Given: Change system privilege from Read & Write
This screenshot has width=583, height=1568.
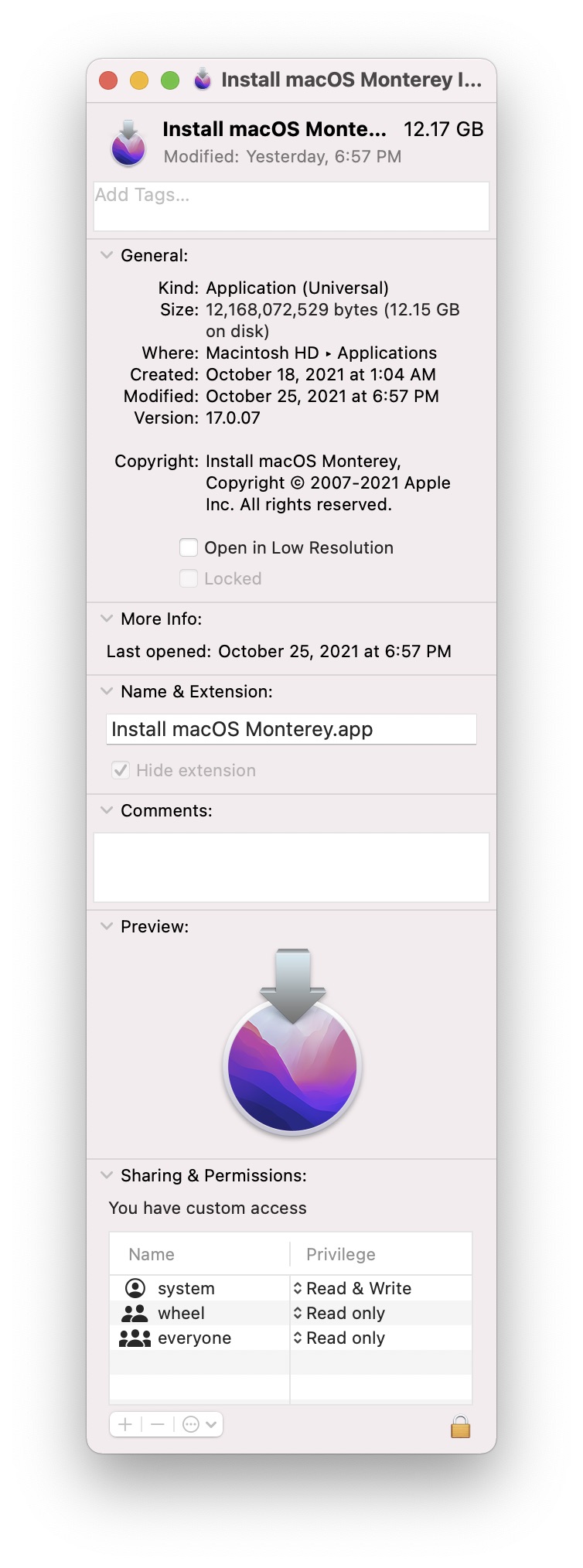Looking at the screenshot, I should click(352, 1288).
